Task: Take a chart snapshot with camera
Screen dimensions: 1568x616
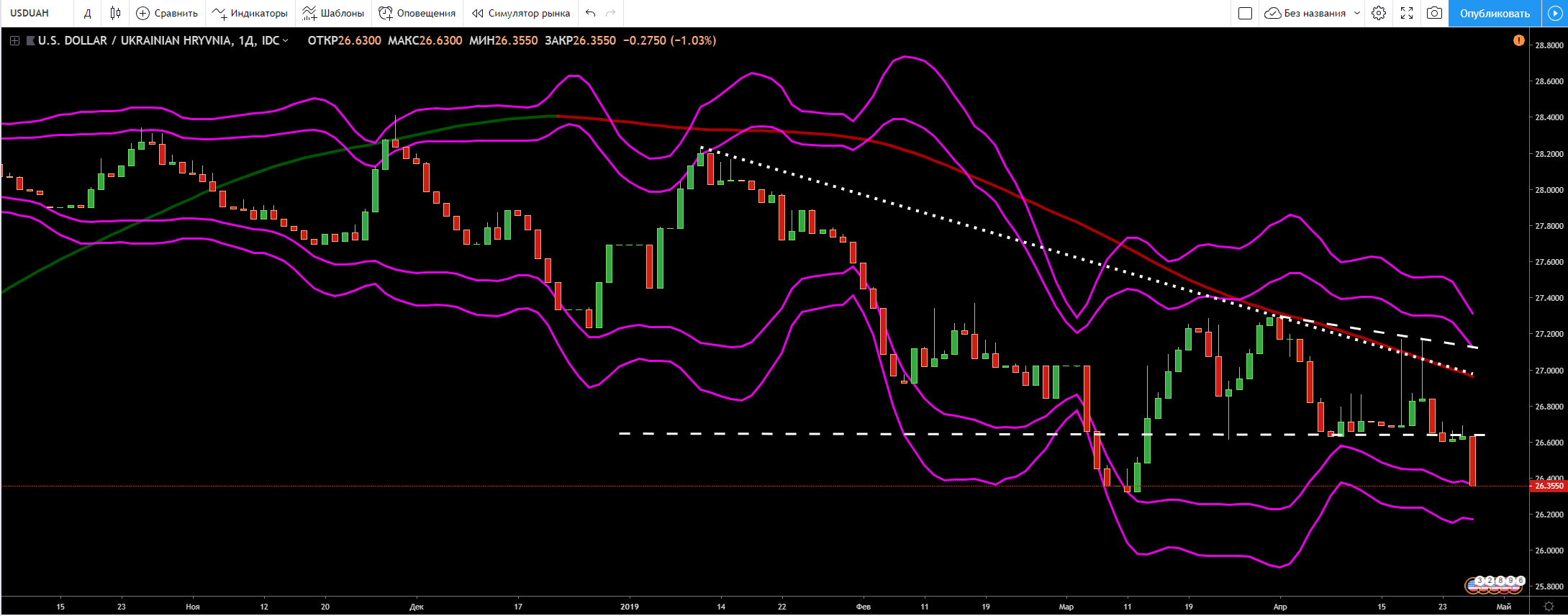Action: pos(1435,13)
